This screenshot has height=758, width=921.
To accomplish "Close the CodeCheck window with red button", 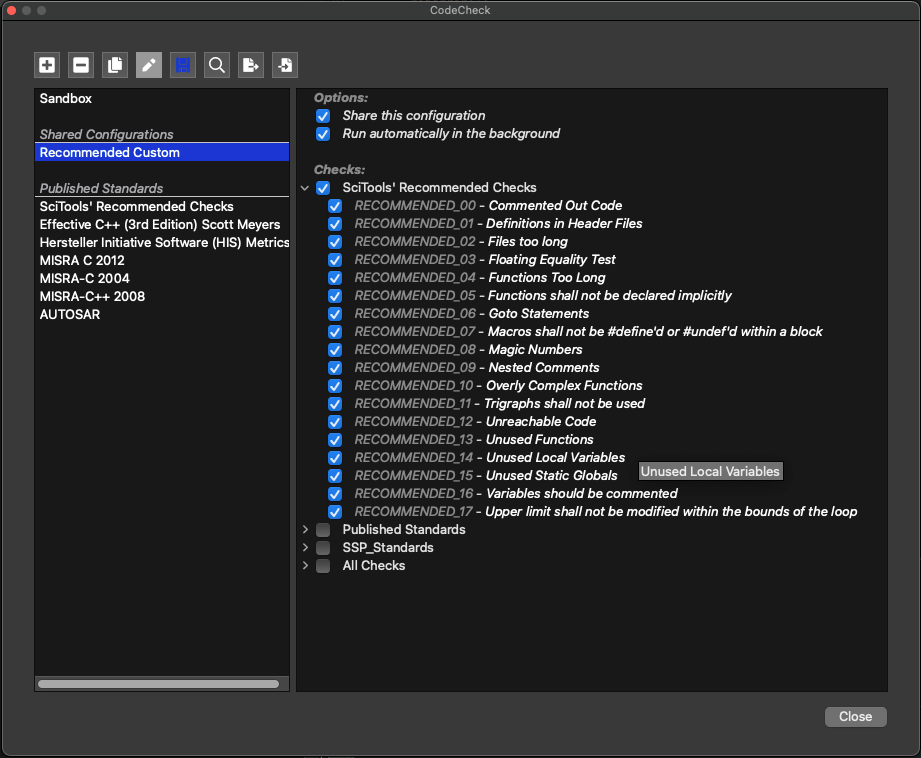I will tap(11, 10).
